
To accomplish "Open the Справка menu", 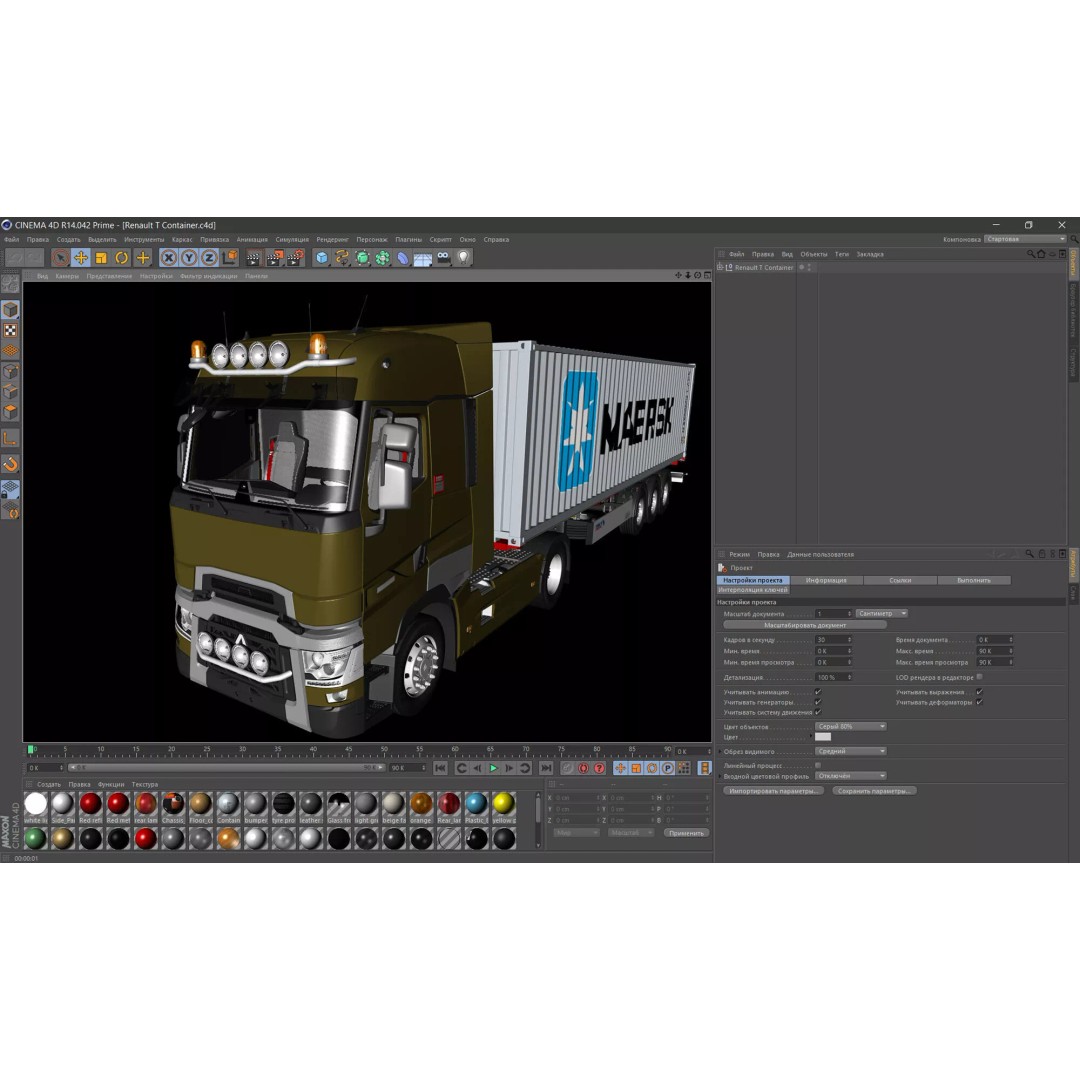I will click(496, 240).
